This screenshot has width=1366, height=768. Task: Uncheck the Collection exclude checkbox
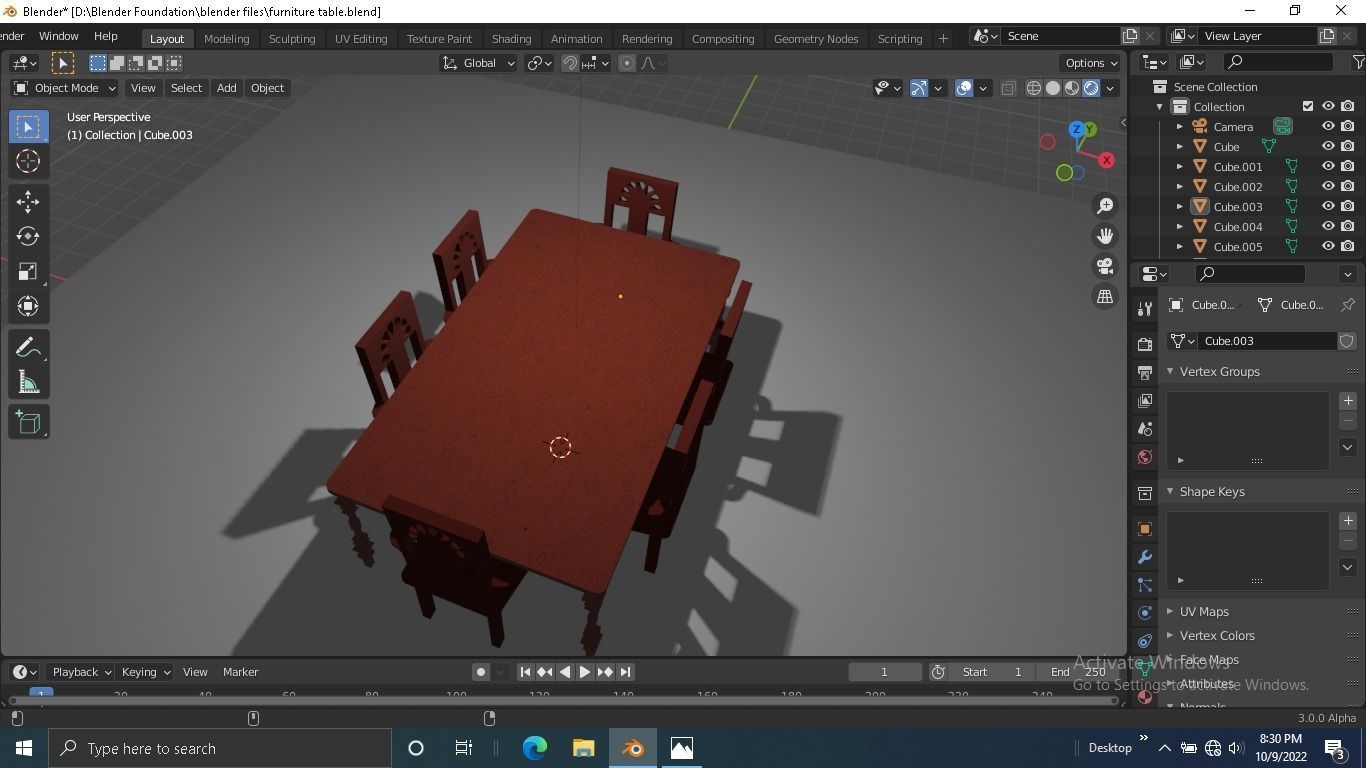pyautogui.click(x=1308, y=106)
